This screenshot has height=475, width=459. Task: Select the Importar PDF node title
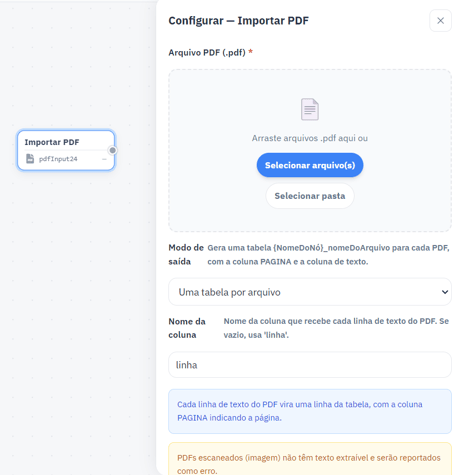tap(52, 142)
